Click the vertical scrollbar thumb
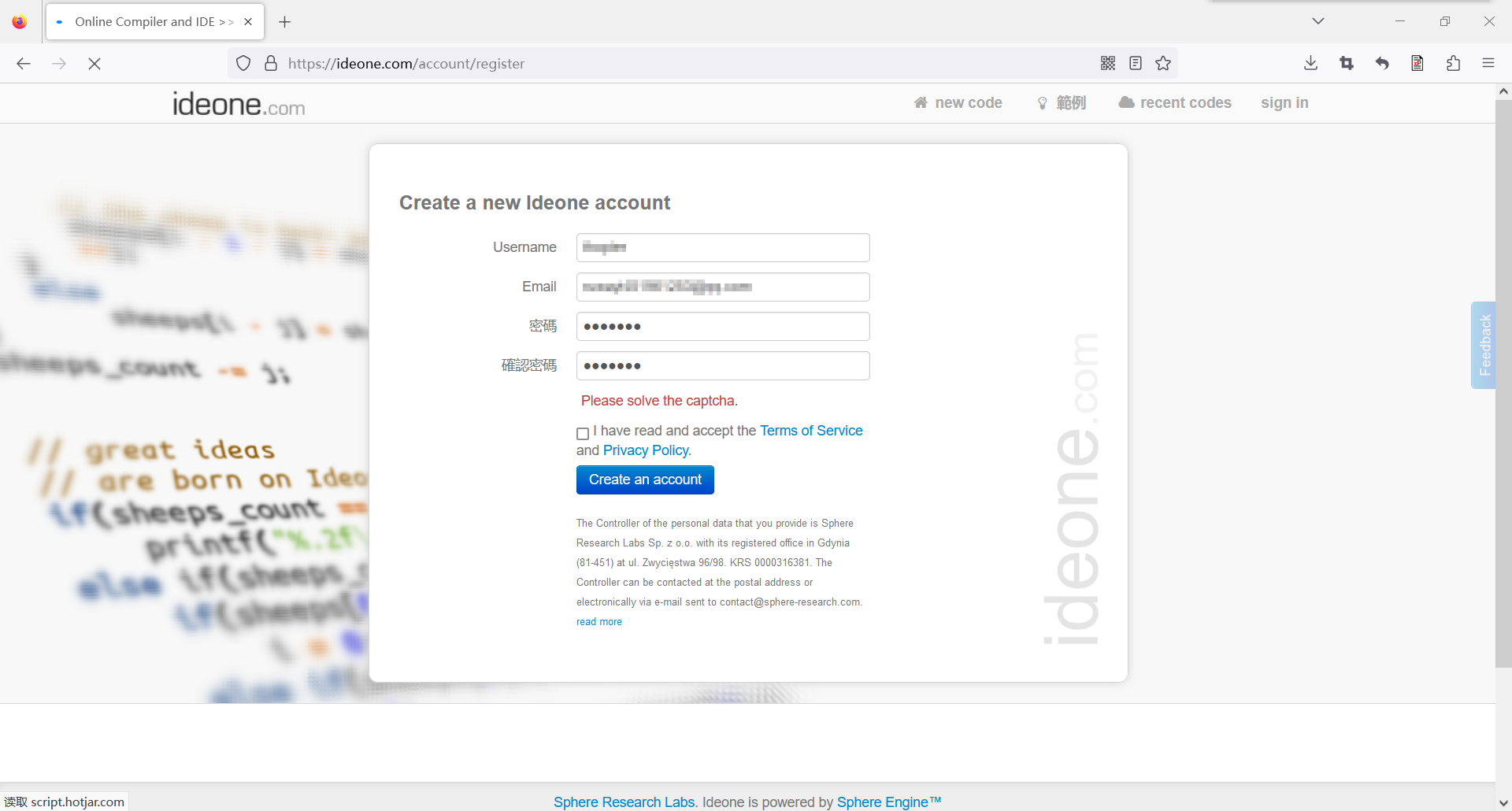This screenshot has width=1512, height=811. 1503,383
